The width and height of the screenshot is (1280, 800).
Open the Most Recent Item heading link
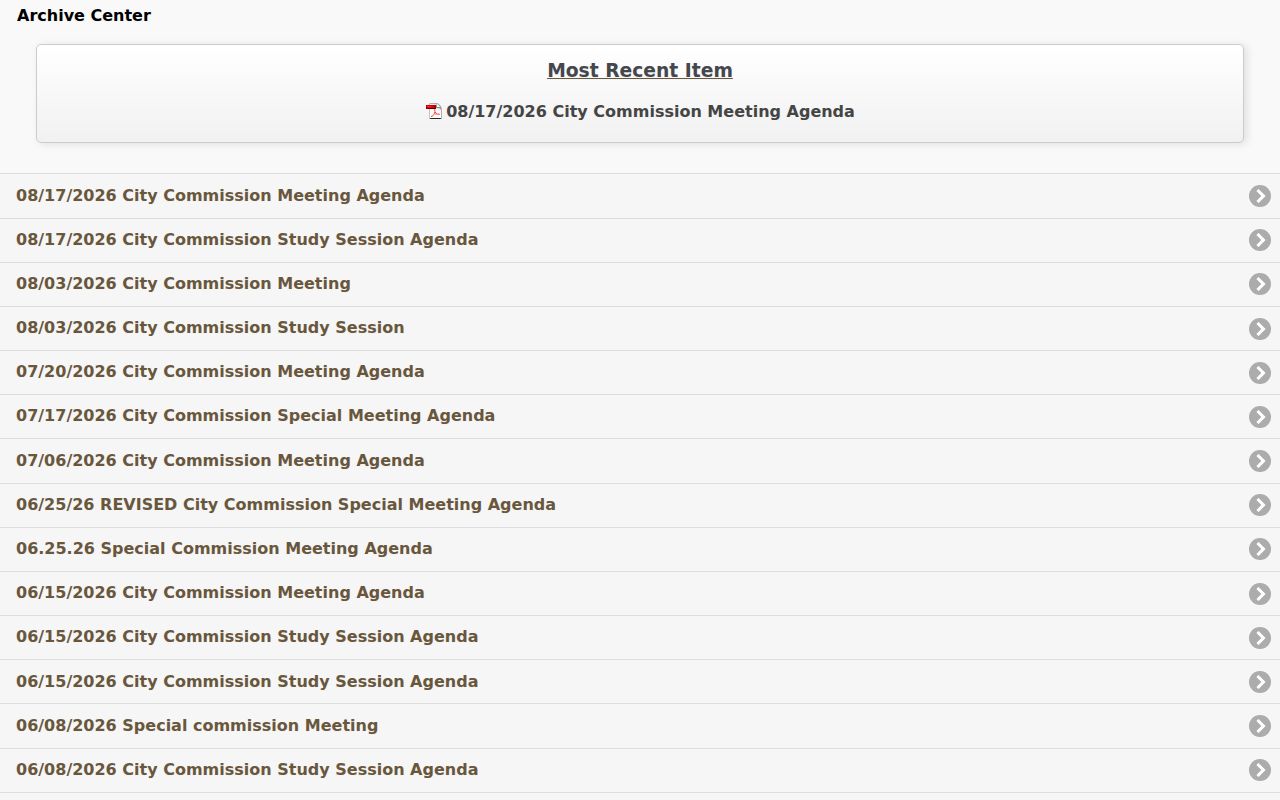tap(640, 70)
